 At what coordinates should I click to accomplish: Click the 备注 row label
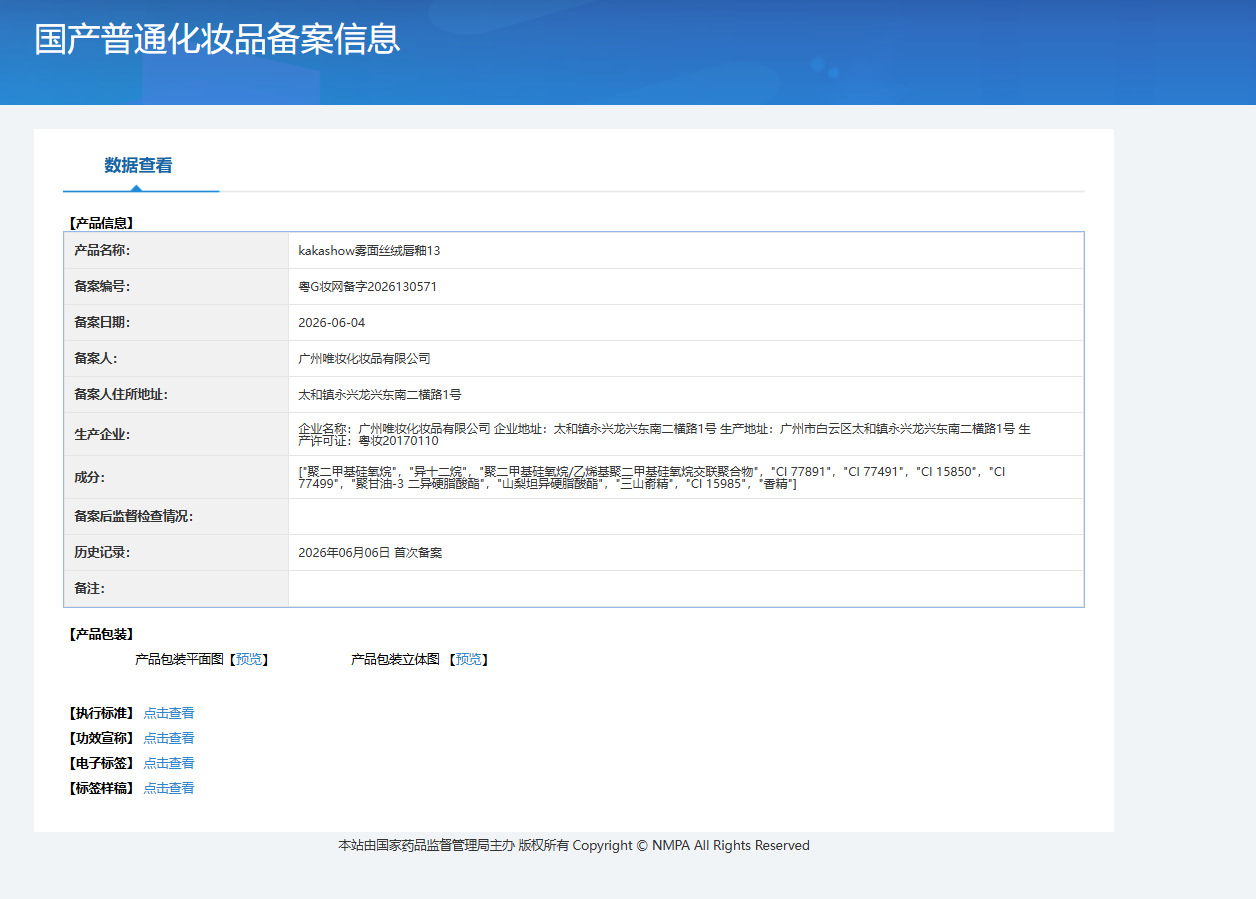[x=89, y=589]
